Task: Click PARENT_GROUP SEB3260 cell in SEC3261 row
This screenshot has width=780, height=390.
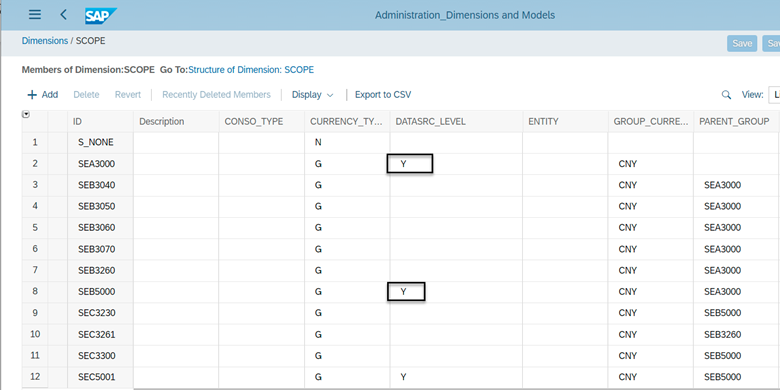Action: tap(737, 334)
